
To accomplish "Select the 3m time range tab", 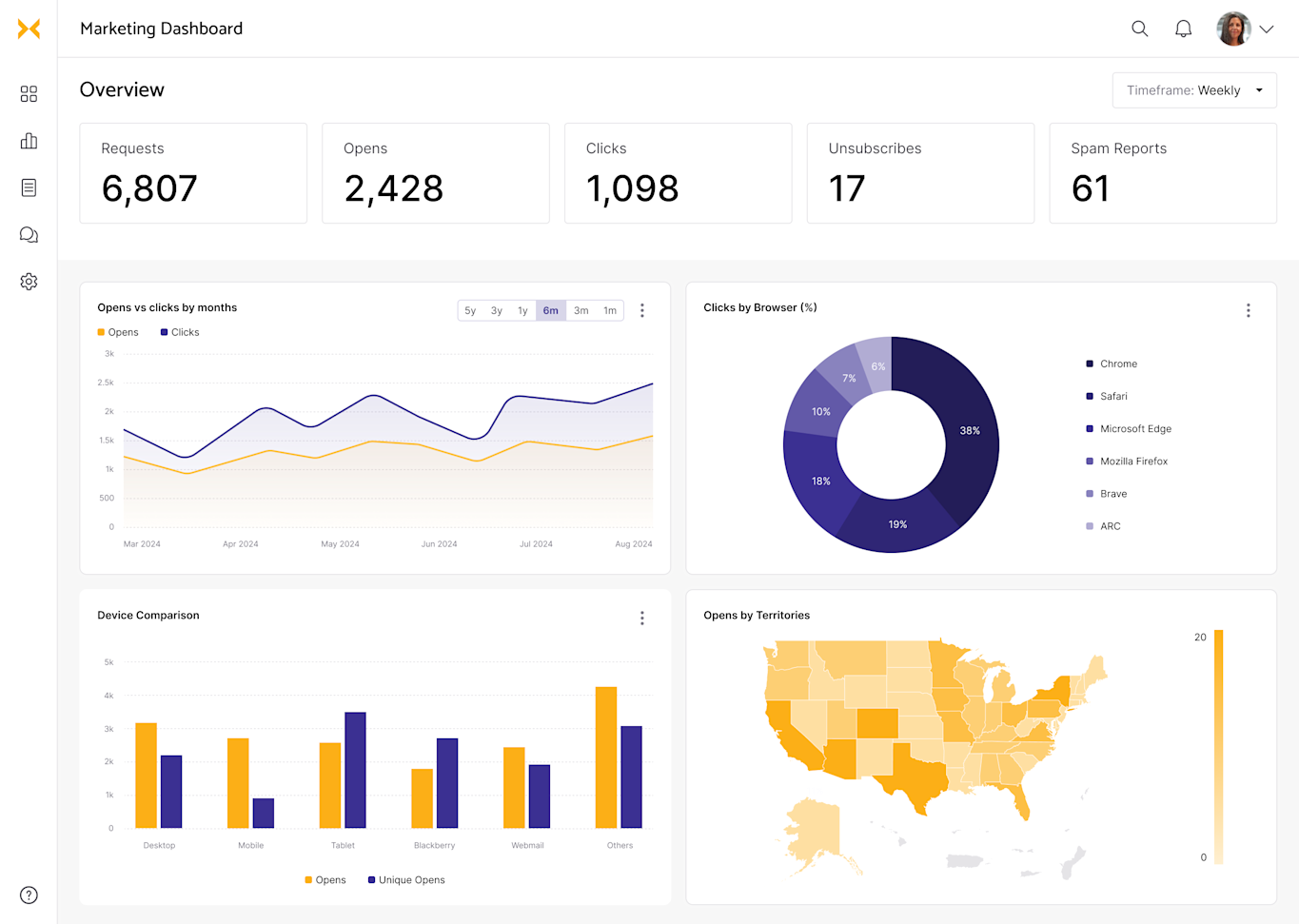I will 581,310.
